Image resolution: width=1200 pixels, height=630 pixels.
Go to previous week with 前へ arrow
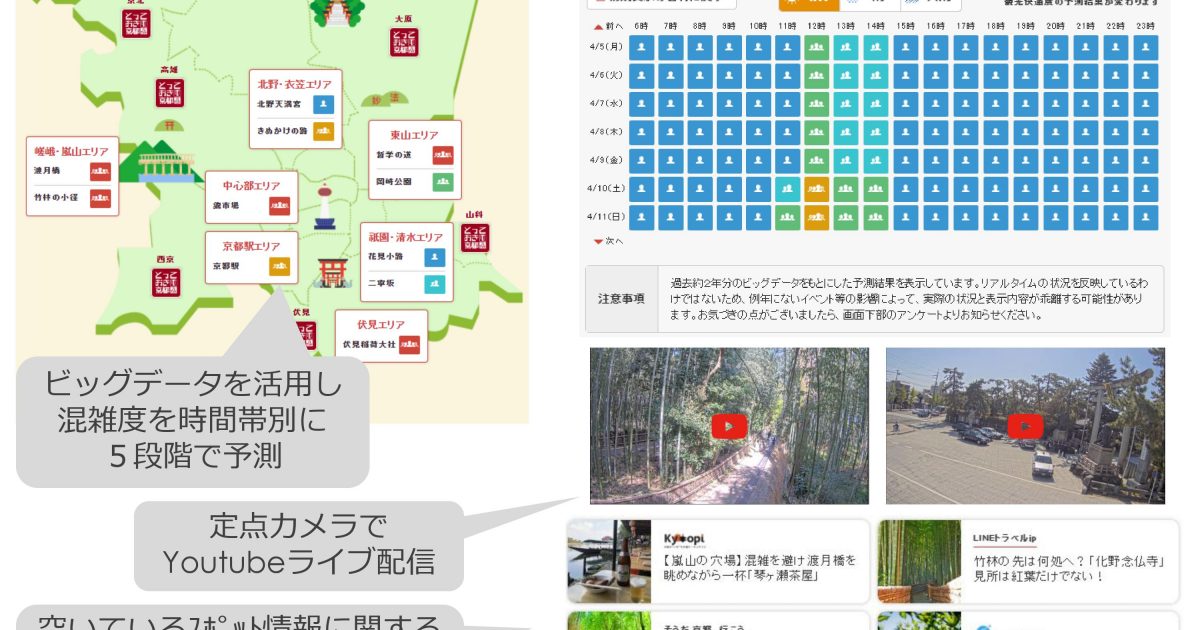pyautogui.click(x=608, y=27)
